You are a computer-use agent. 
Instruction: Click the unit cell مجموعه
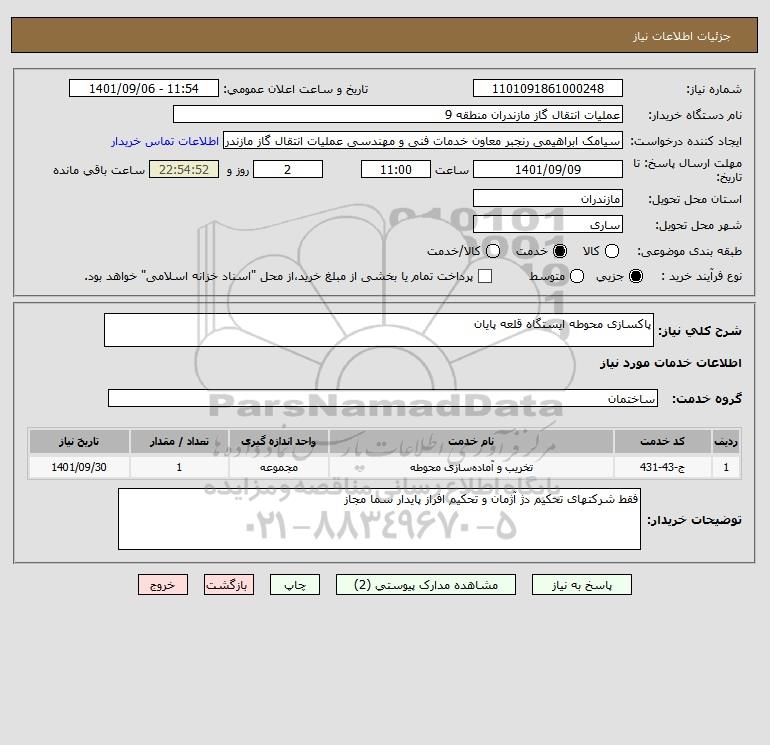tap(278, 467)
